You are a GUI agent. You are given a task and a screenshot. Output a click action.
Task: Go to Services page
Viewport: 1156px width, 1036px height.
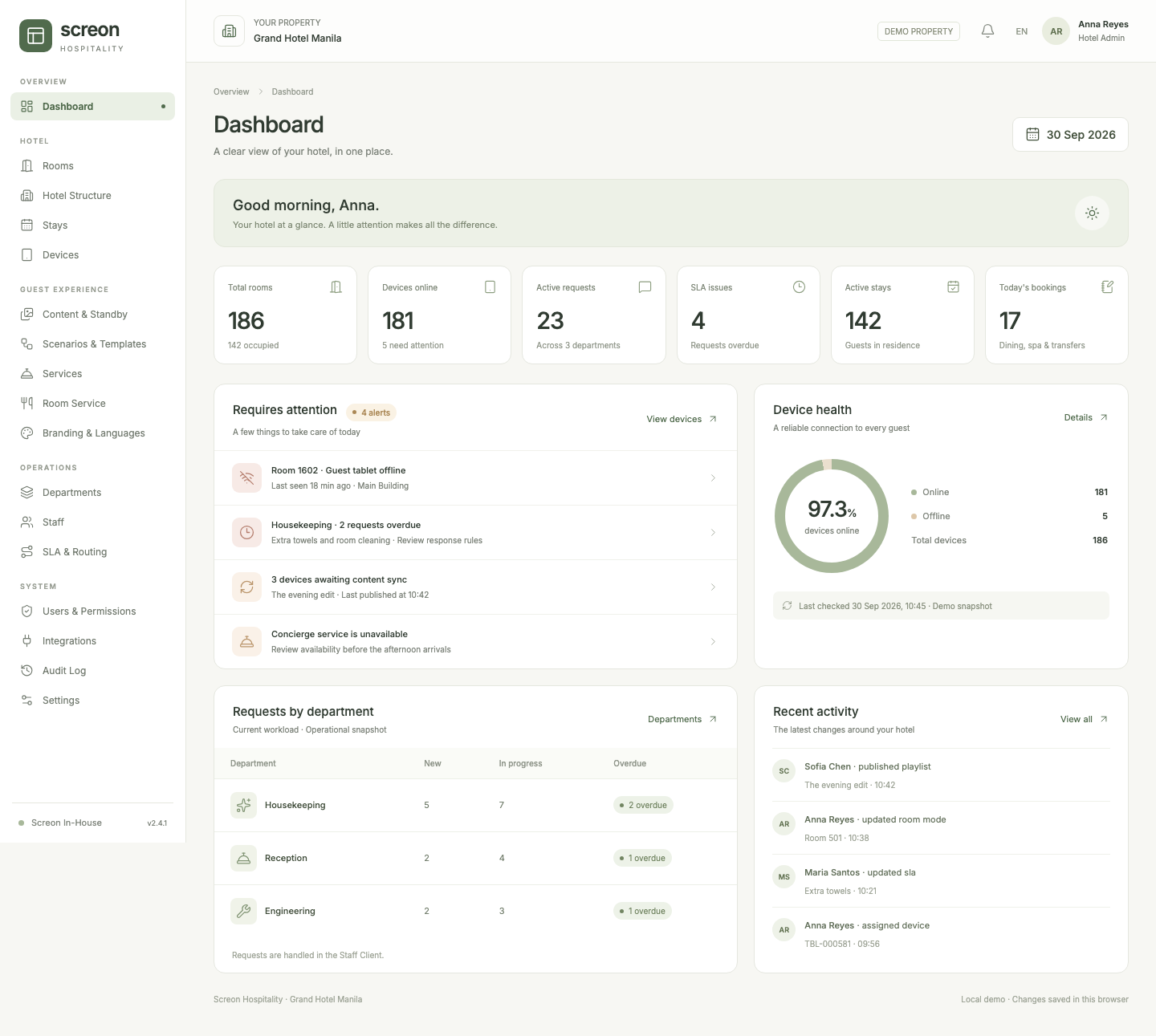(92, 374)
